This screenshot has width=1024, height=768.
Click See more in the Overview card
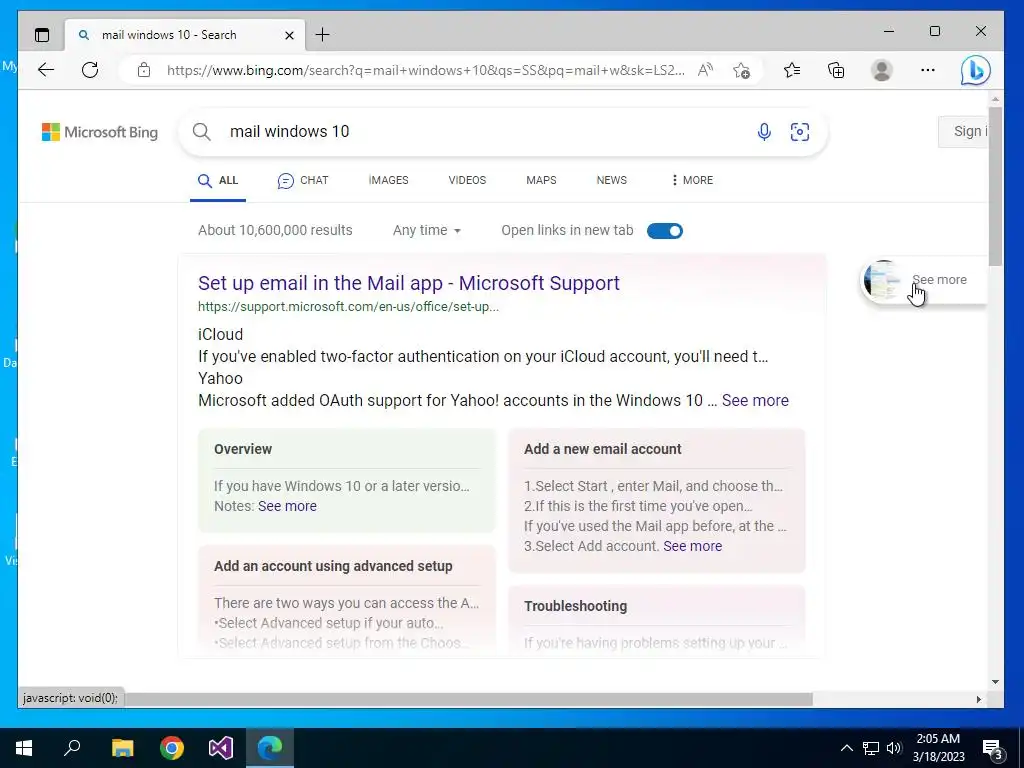tap(287, 506)
